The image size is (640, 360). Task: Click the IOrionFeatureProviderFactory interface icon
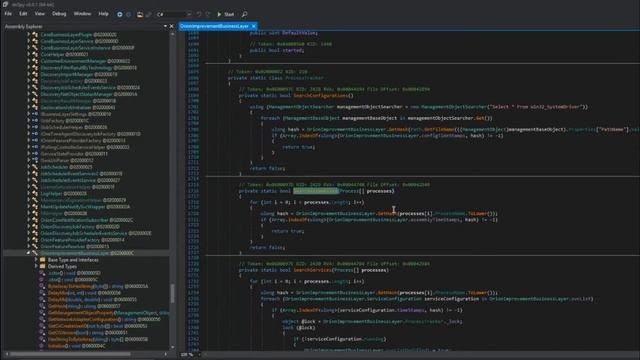pos(36,140)
